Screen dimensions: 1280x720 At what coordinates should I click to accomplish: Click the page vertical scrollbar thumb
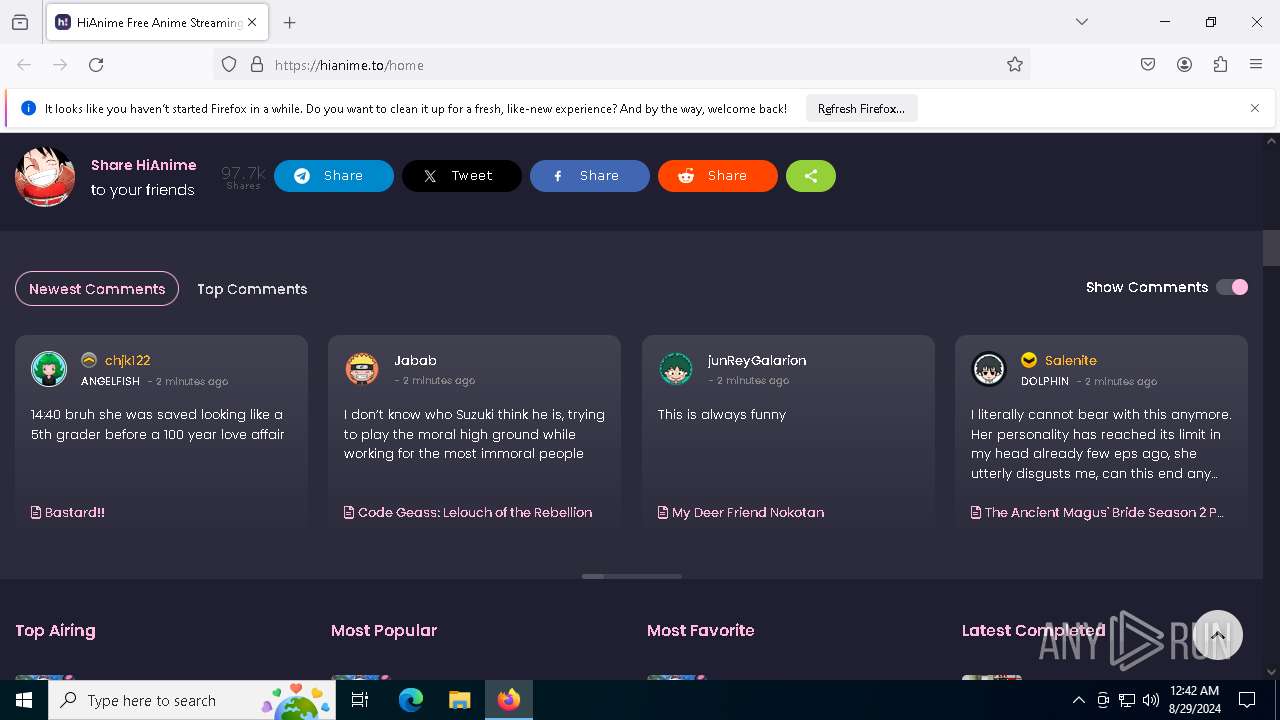click(x=1271, y=248)
